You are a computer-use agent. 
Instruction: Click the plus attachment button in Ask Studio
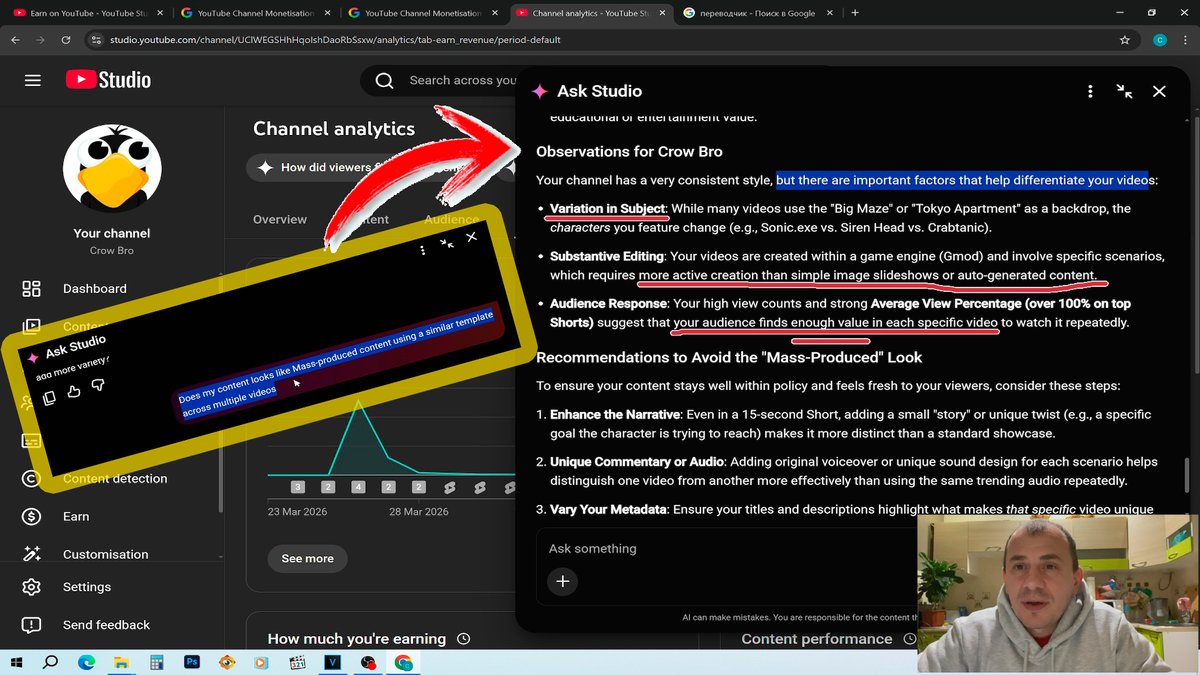pyautogui.click(x=562, y=581)
